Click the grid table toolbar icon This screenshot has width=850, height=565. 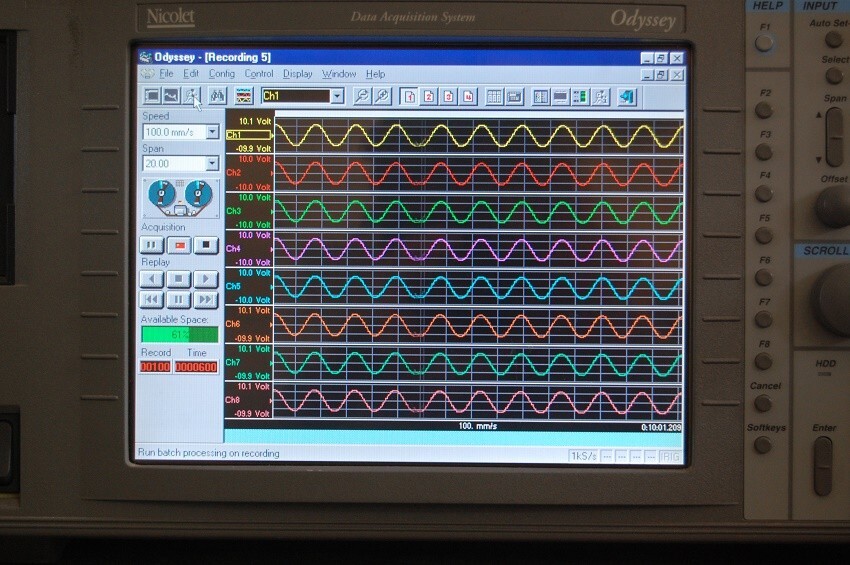(x=494, y=97)
